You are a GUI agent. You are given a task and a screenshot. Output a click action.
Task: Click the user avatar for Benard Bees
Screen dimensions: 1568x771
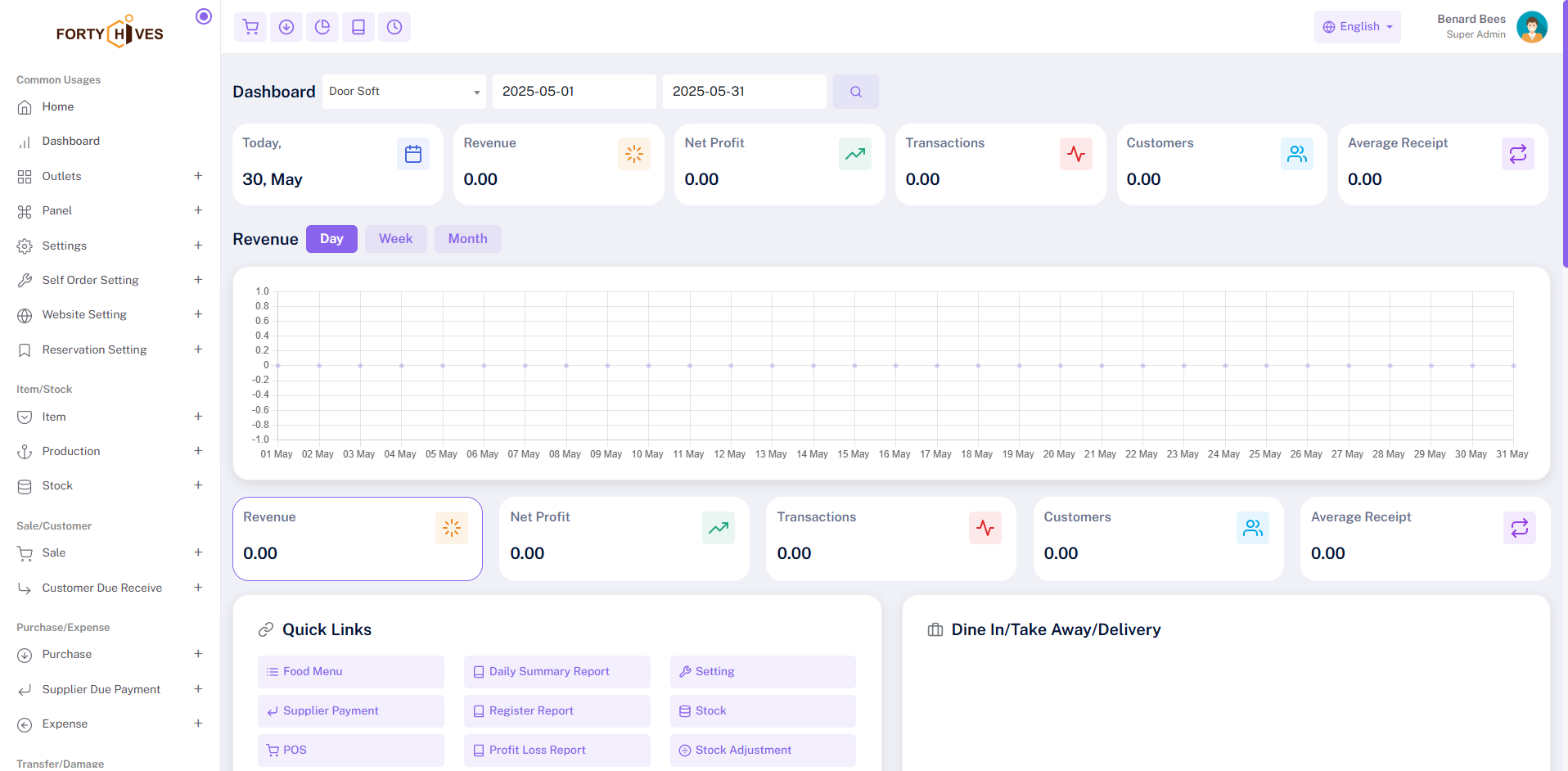click(1531, 27)
